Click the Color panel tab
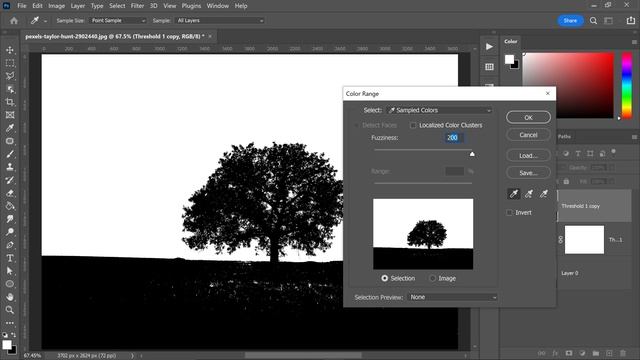640x360 pixels. pyautogui.click(x=511, y=42)
